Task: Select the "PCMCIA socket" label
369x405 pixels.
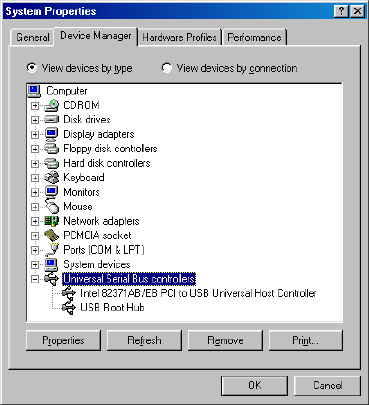Action: pyautogui.click(x=97, y=235)
